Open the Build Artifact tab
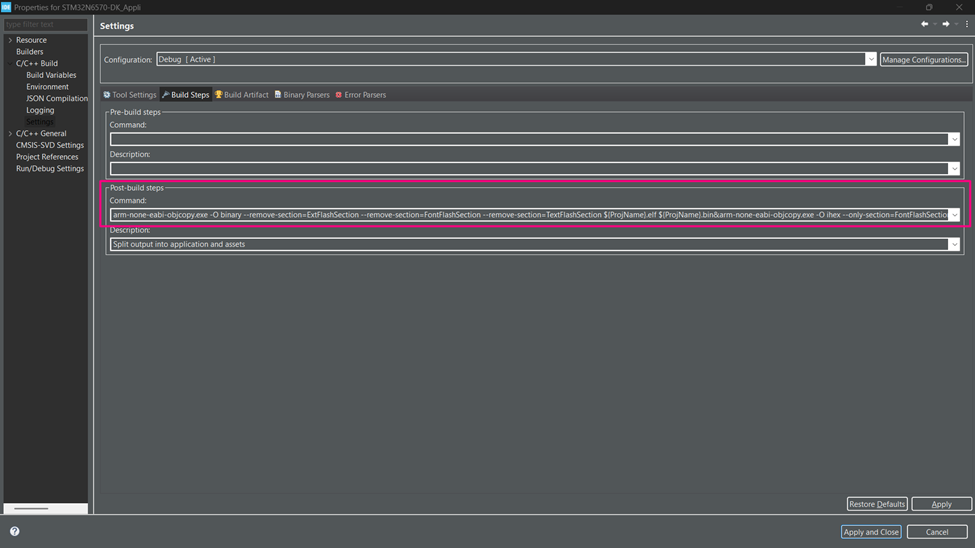 (241, 95)
